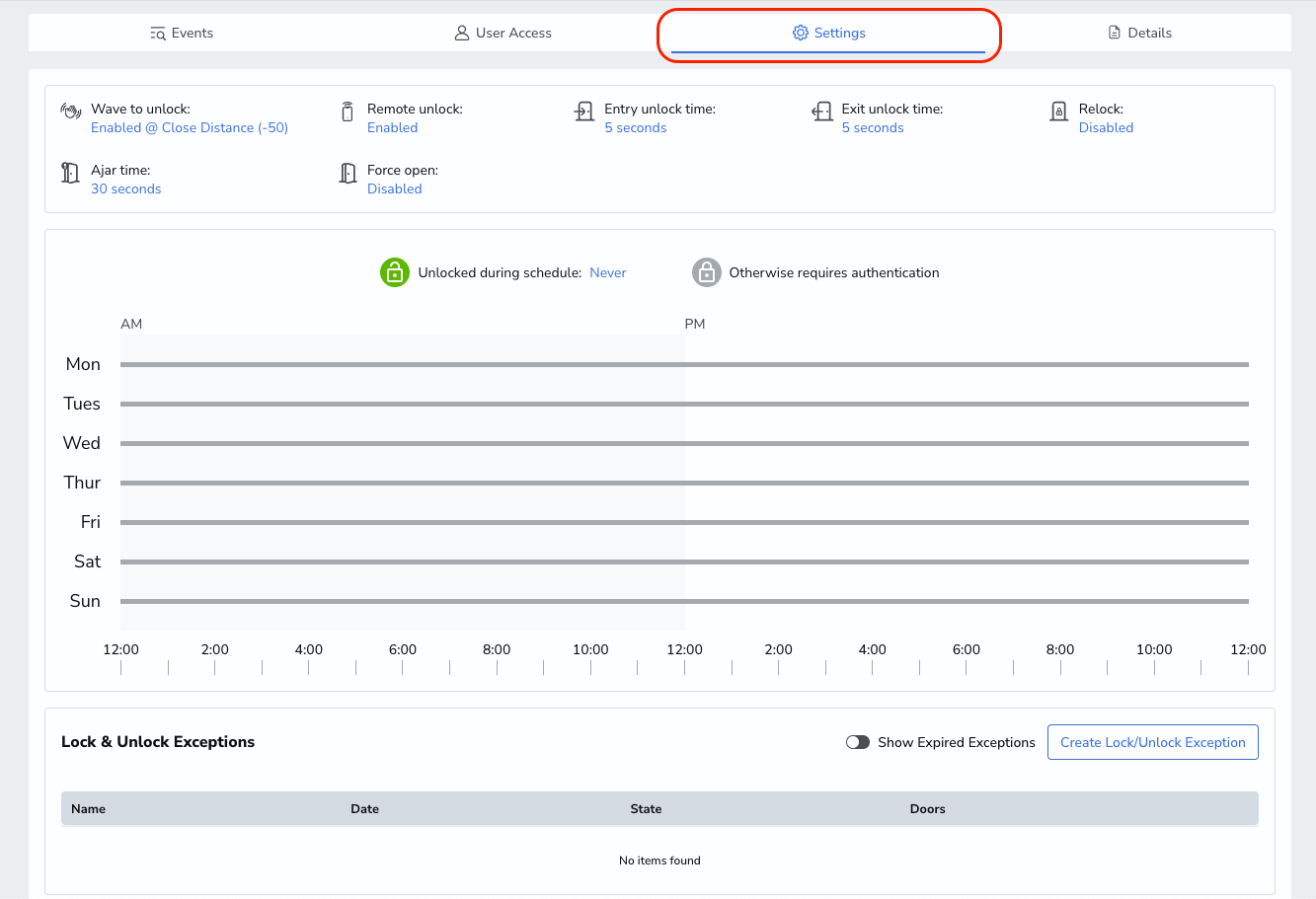Select the Settings tab
Viewport: 1316px width, 899px height.
(828, 33)
